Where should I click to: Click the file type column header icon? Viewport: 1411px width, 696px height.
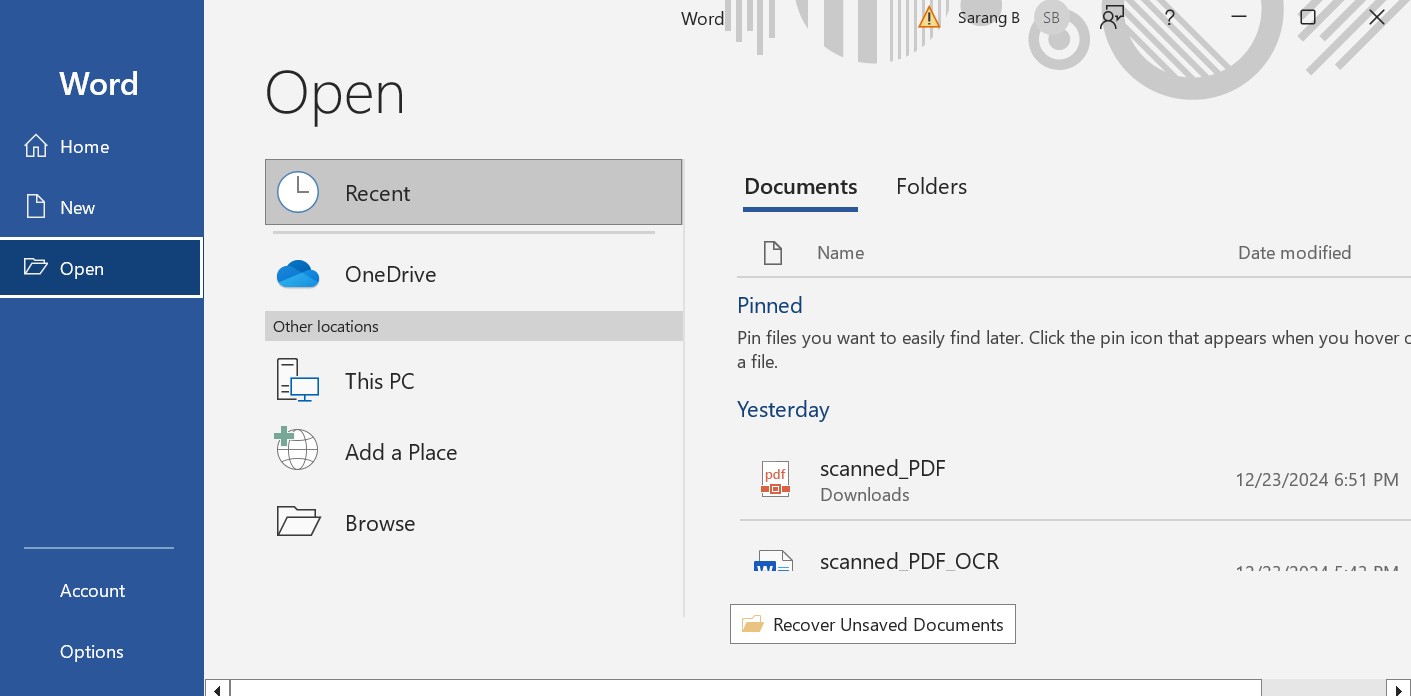(773, 253)
